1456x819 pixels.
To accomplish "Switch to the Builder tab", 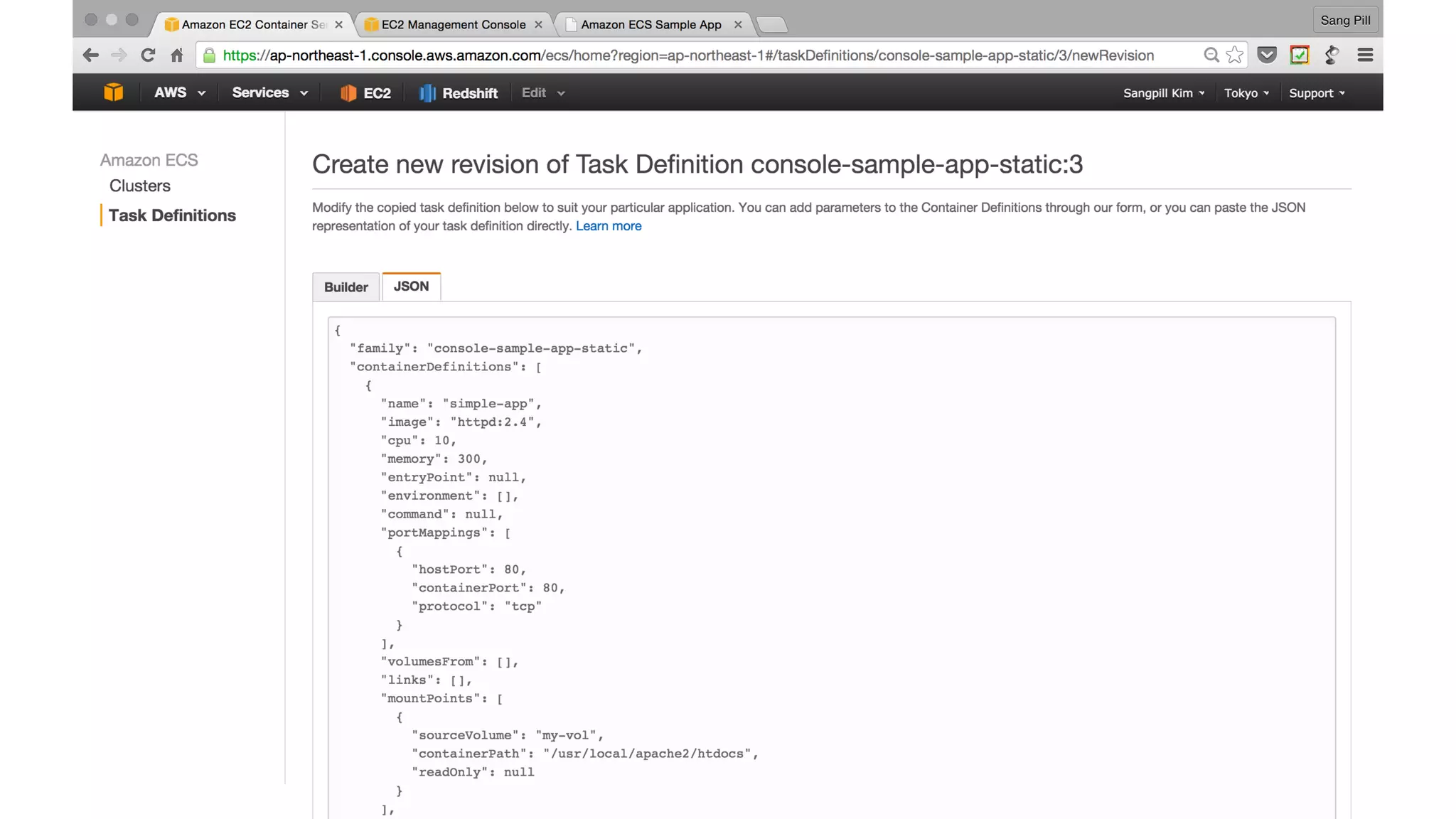I will point(346,287).
